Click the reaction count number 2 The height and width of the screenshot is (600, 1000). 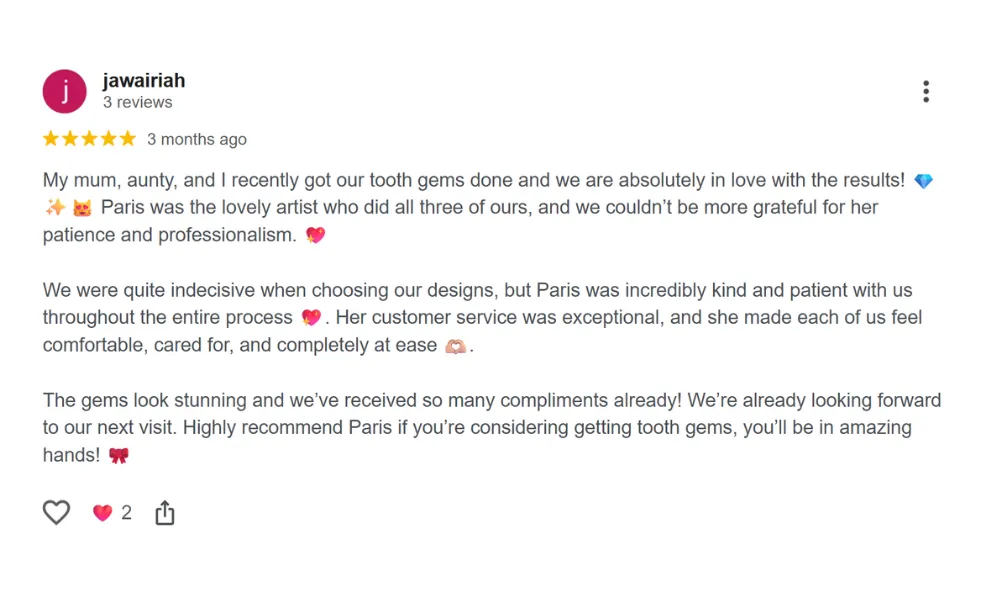coord(127,513)
